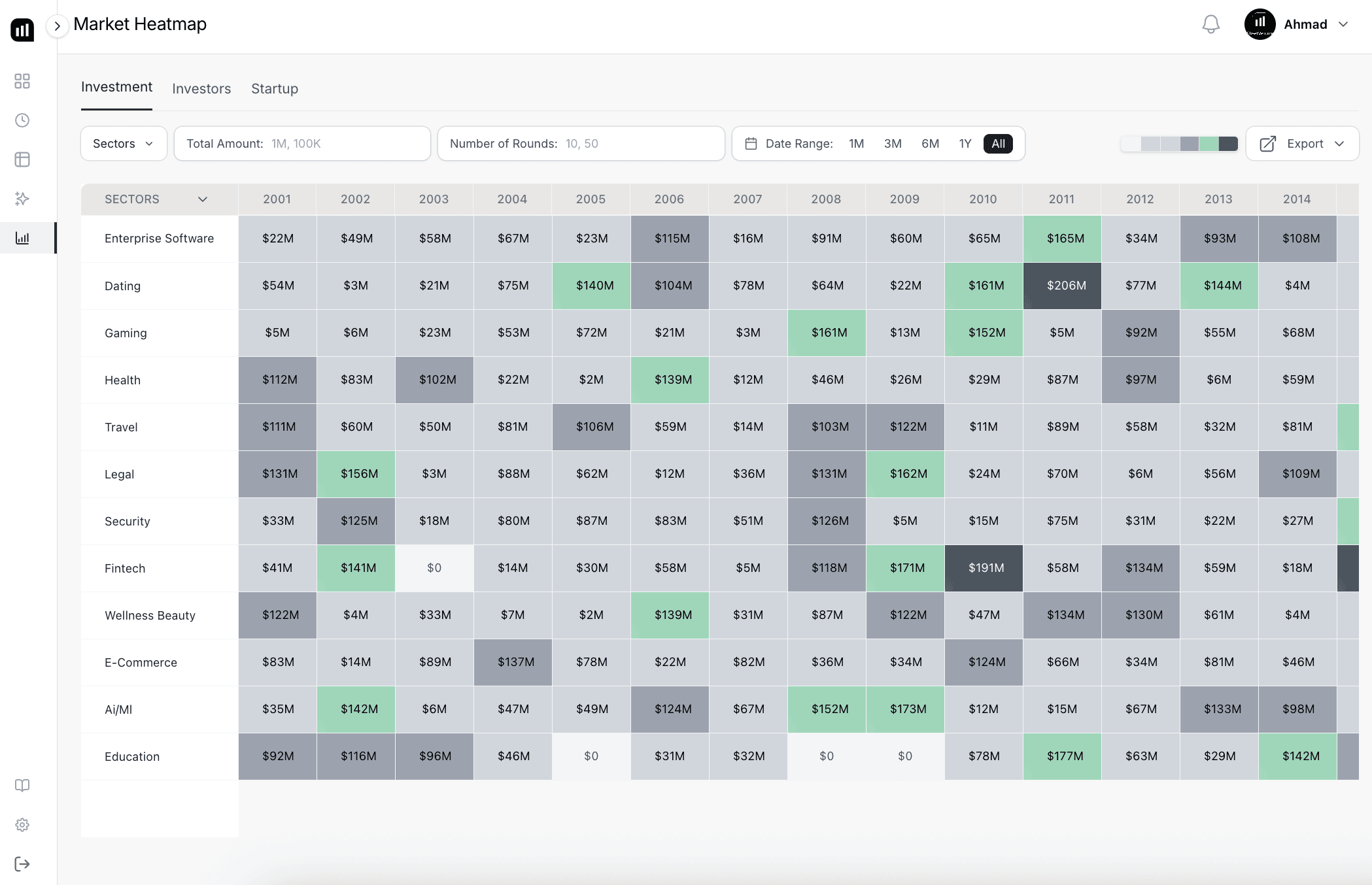Open the notifications bell
This screenshot has height=885, width=1372.
(x=1210, y=25)
